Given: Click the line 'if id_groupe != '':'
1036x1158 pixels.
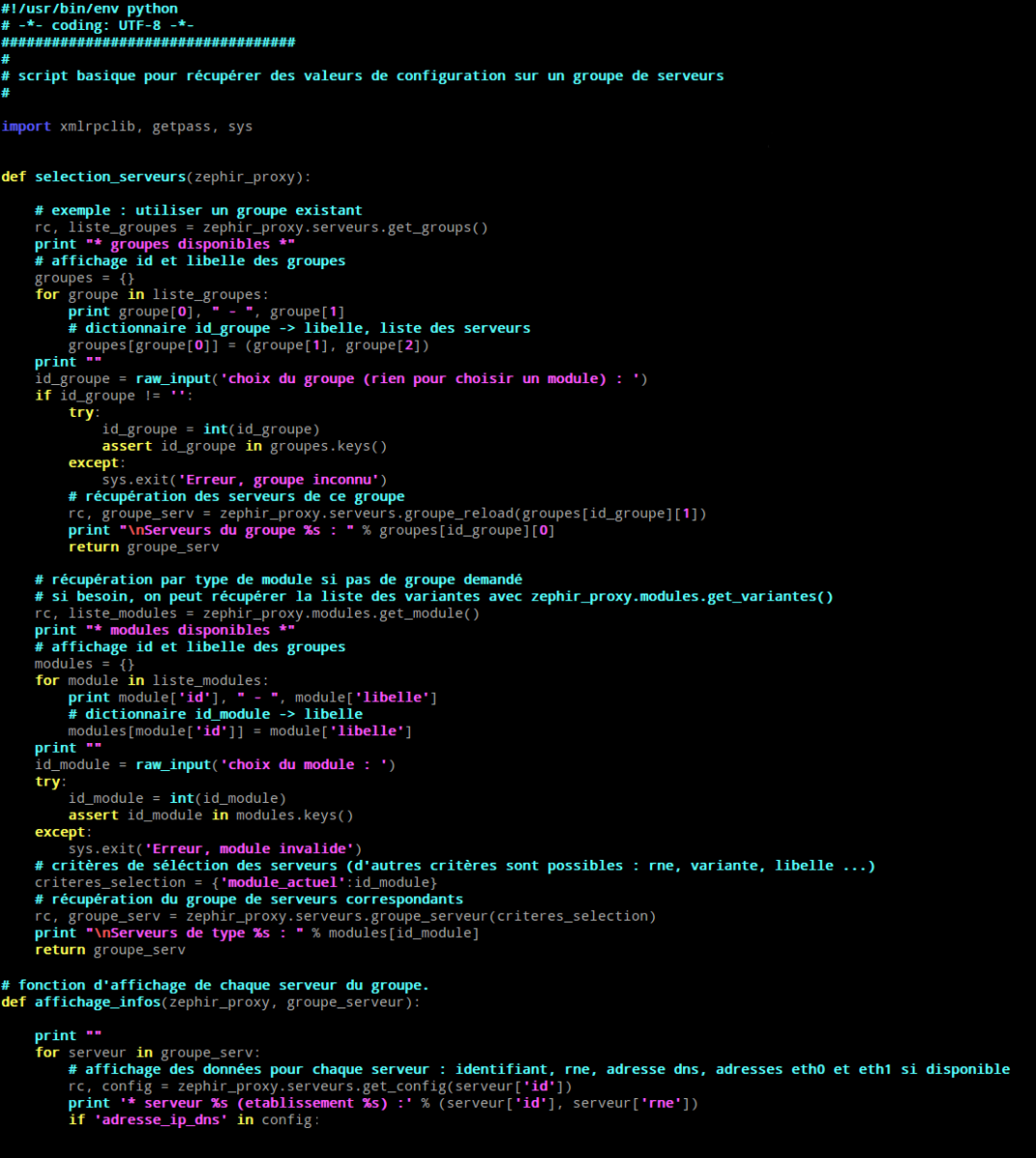Looking at the screenshot, I should [x=115, y=396].
